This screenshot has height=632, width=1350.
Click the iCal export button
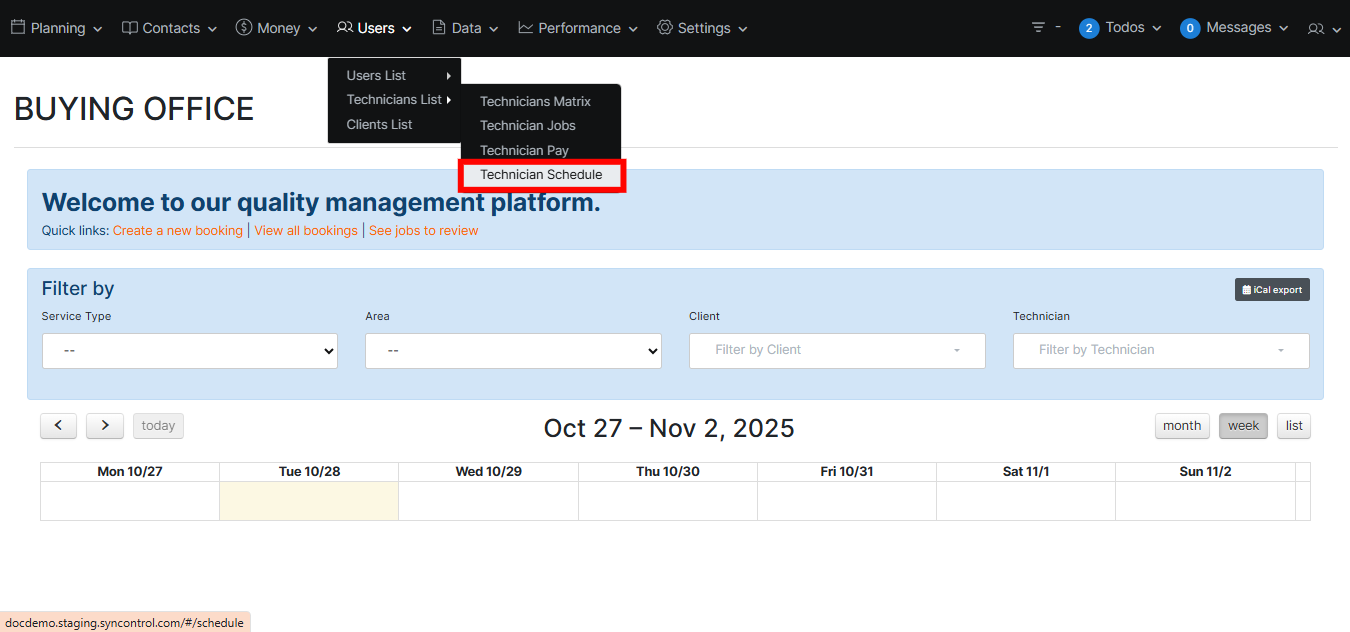tap(1272, 290)
